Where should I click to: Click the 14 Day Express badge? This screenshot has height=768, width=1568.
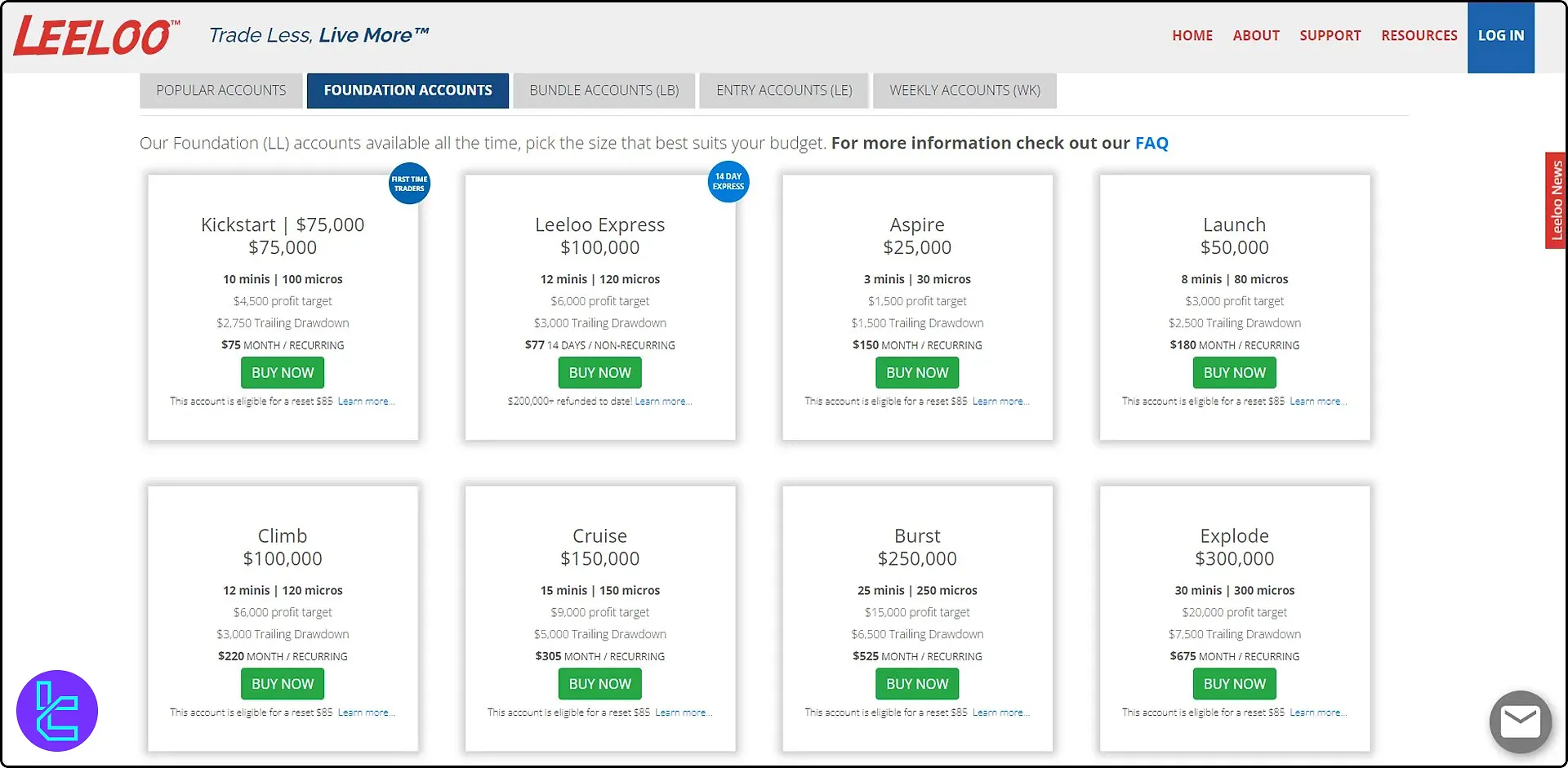pos(728,181)
